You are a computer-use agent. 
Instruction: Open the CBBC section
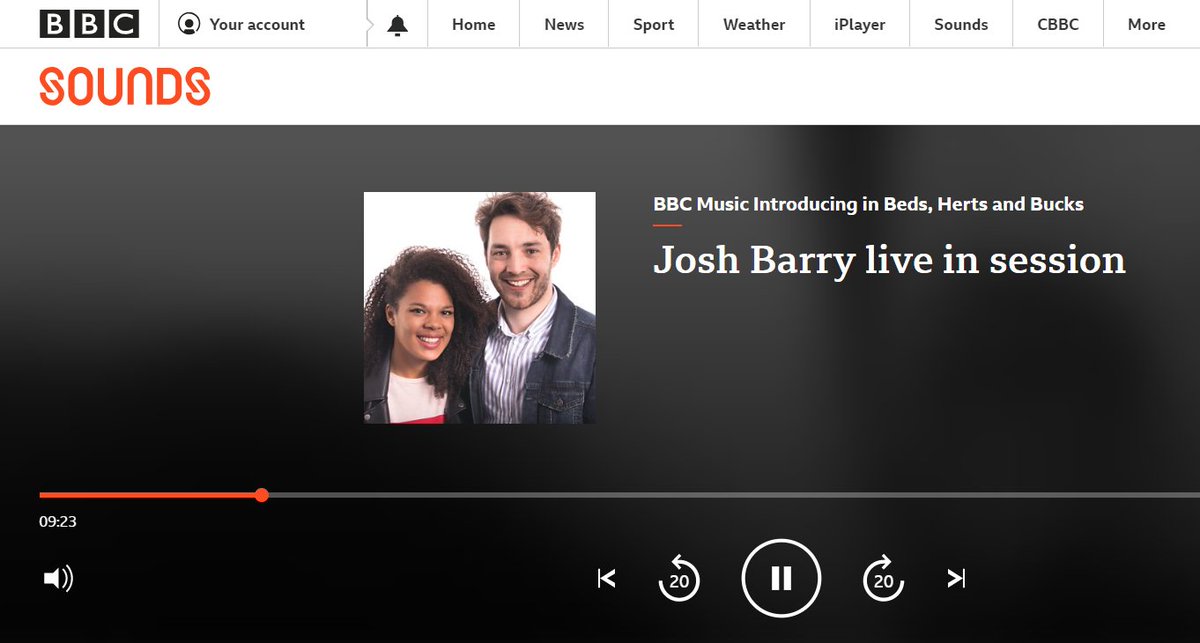point(1057,24)
